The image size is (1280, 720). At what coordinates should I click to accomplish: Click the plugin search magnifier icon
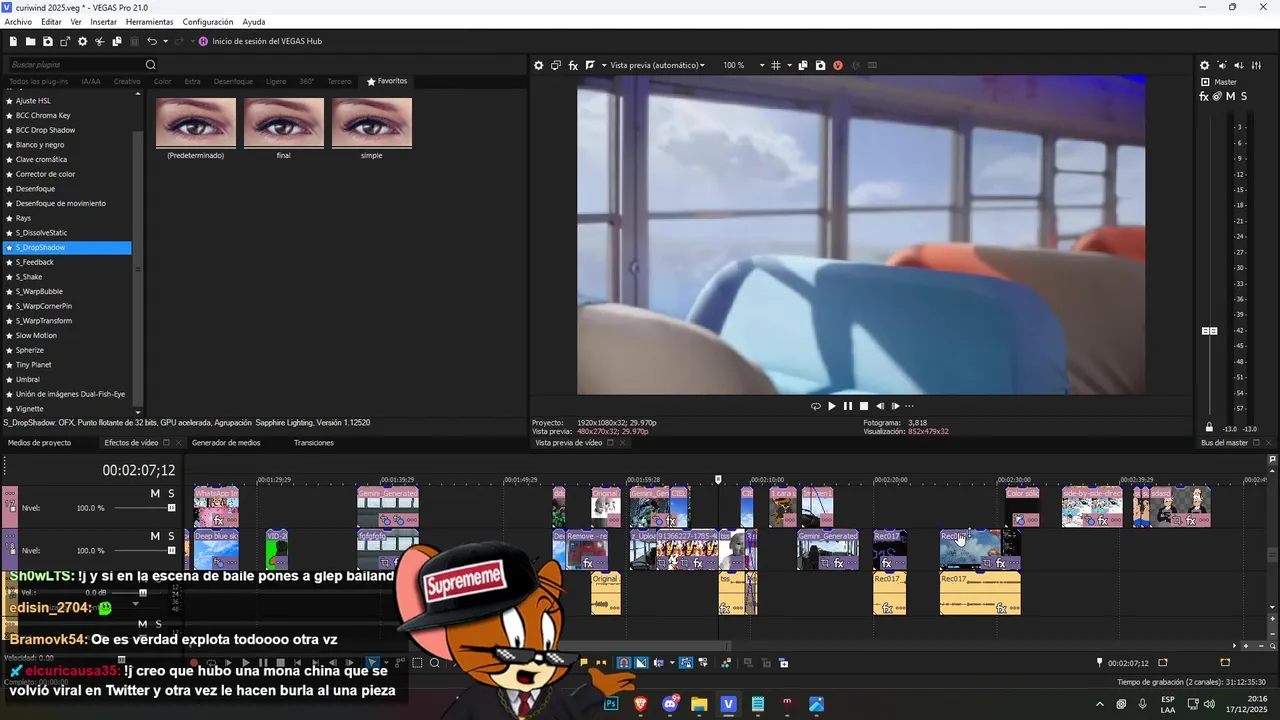tap(151, 65)
